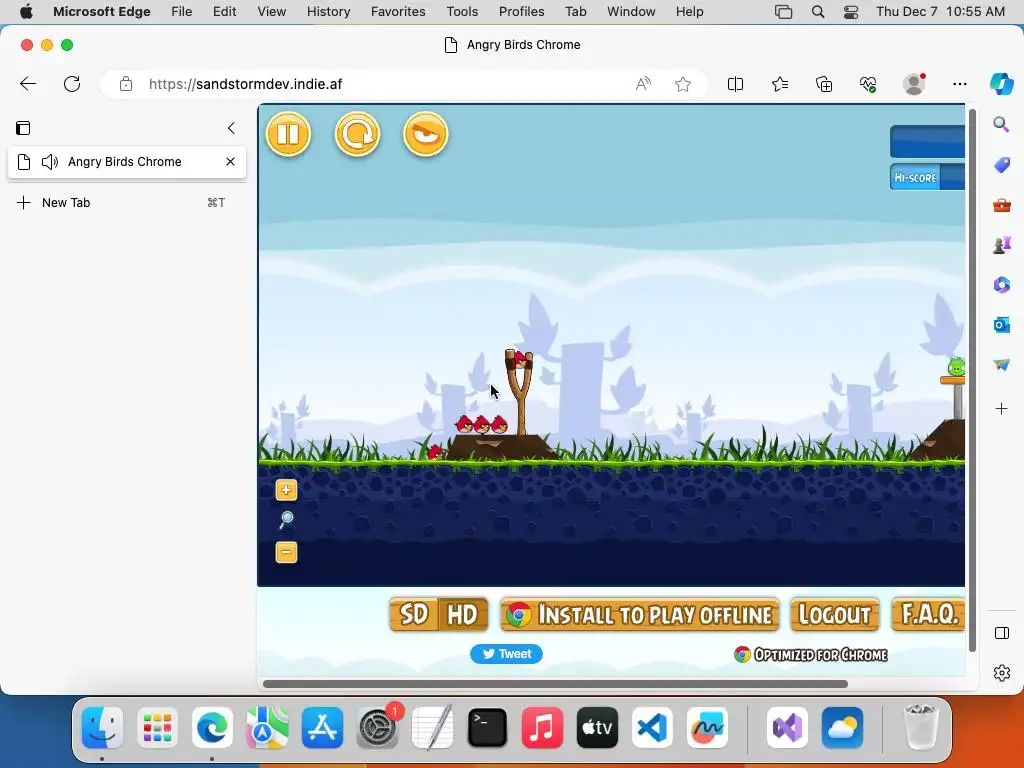
Task: Open the Shopping tag icon in sidebar
Action: pyautogui.click(x=1001, y=165)
